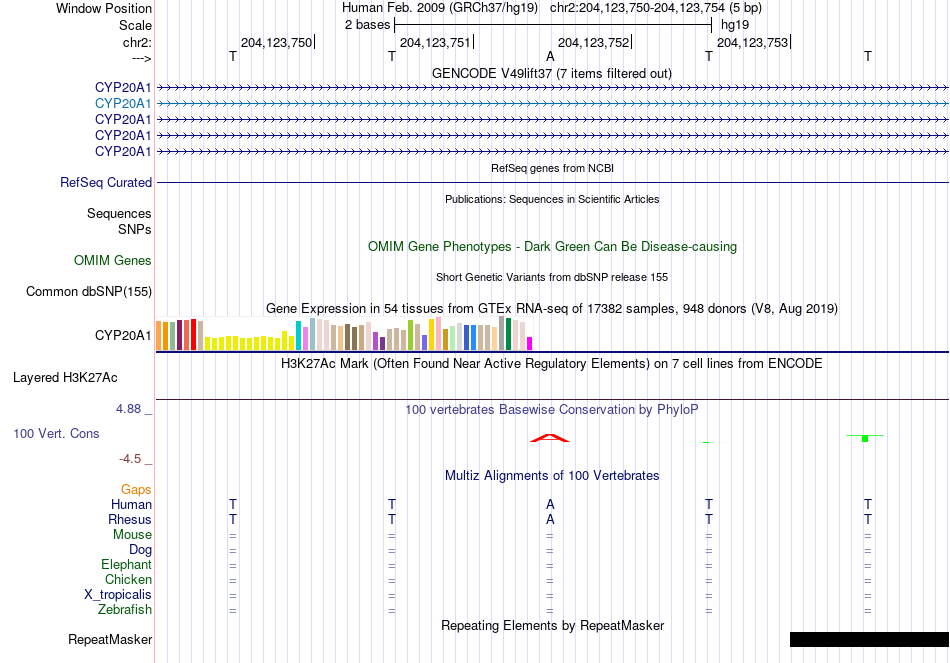Click the -4.5 PhyloP lower scale value

130,459
